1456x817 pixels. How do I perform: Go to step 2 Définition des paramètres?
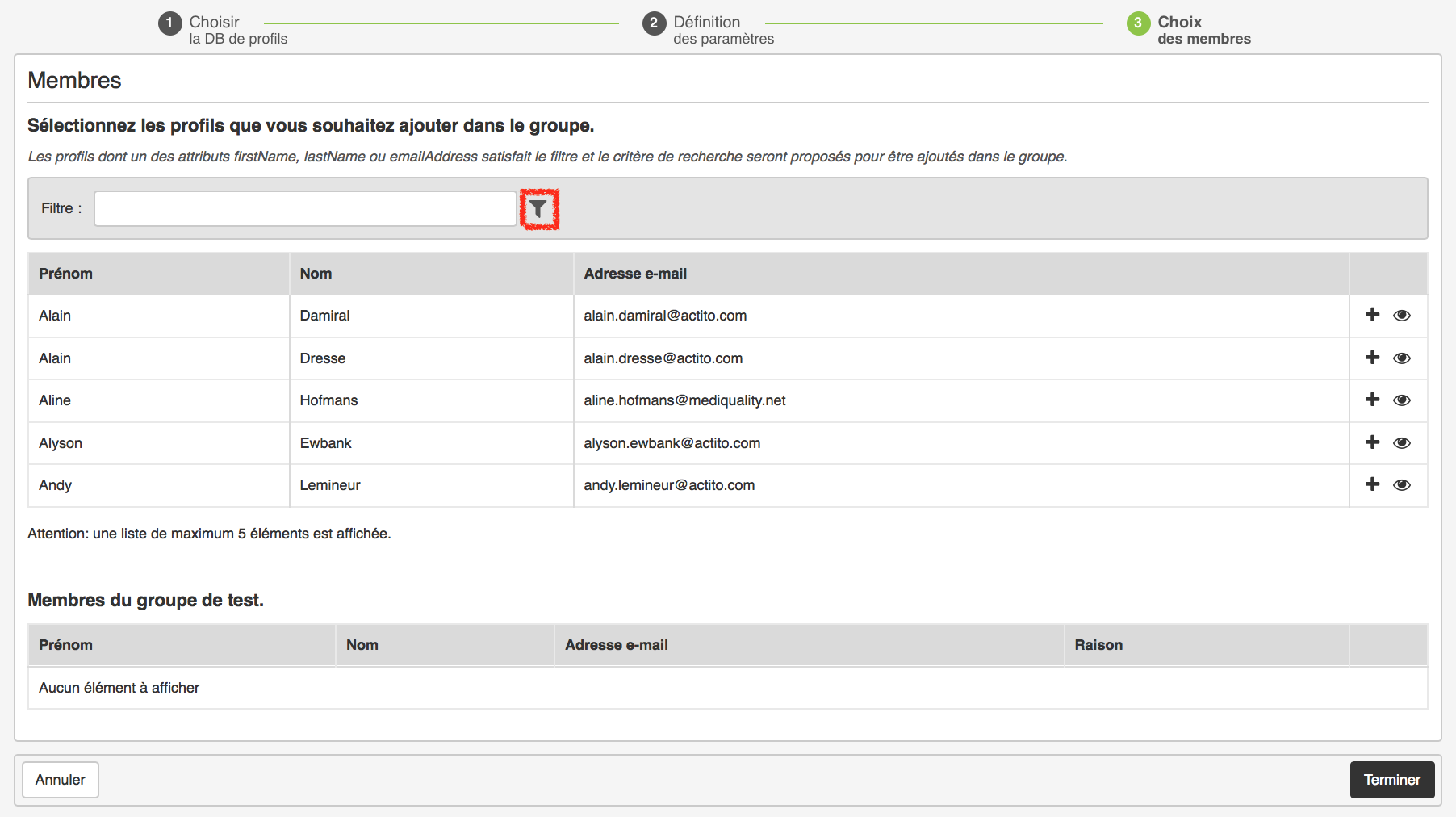coord(708,29)
